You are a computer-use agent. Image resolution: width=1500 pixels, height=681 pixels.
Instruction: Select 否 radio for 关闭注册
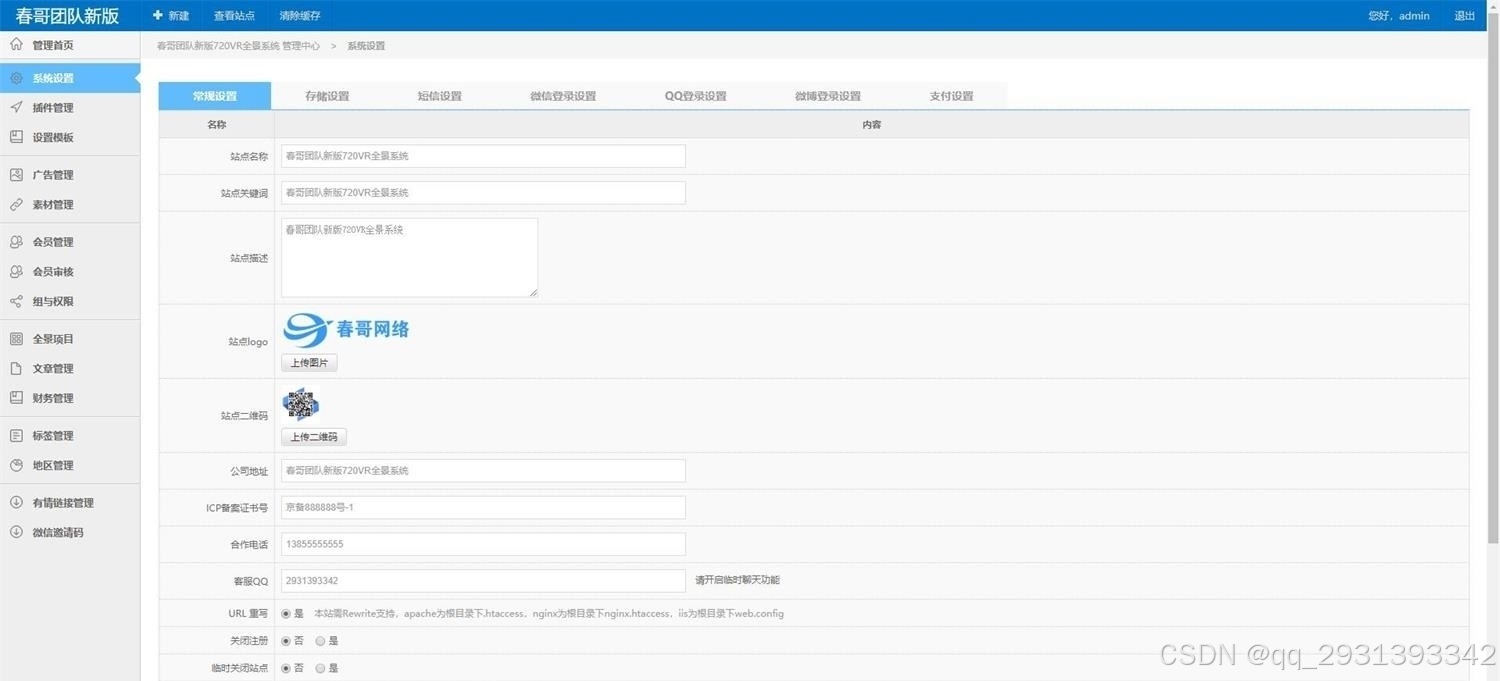(x=286, y=641)
